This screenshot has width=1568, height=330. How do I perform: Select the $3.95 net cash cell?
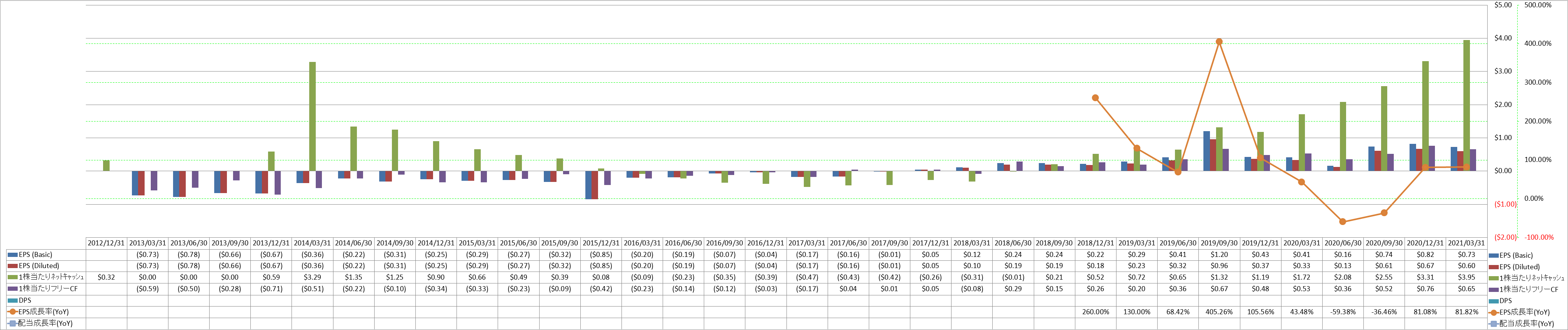(1466, 277)
